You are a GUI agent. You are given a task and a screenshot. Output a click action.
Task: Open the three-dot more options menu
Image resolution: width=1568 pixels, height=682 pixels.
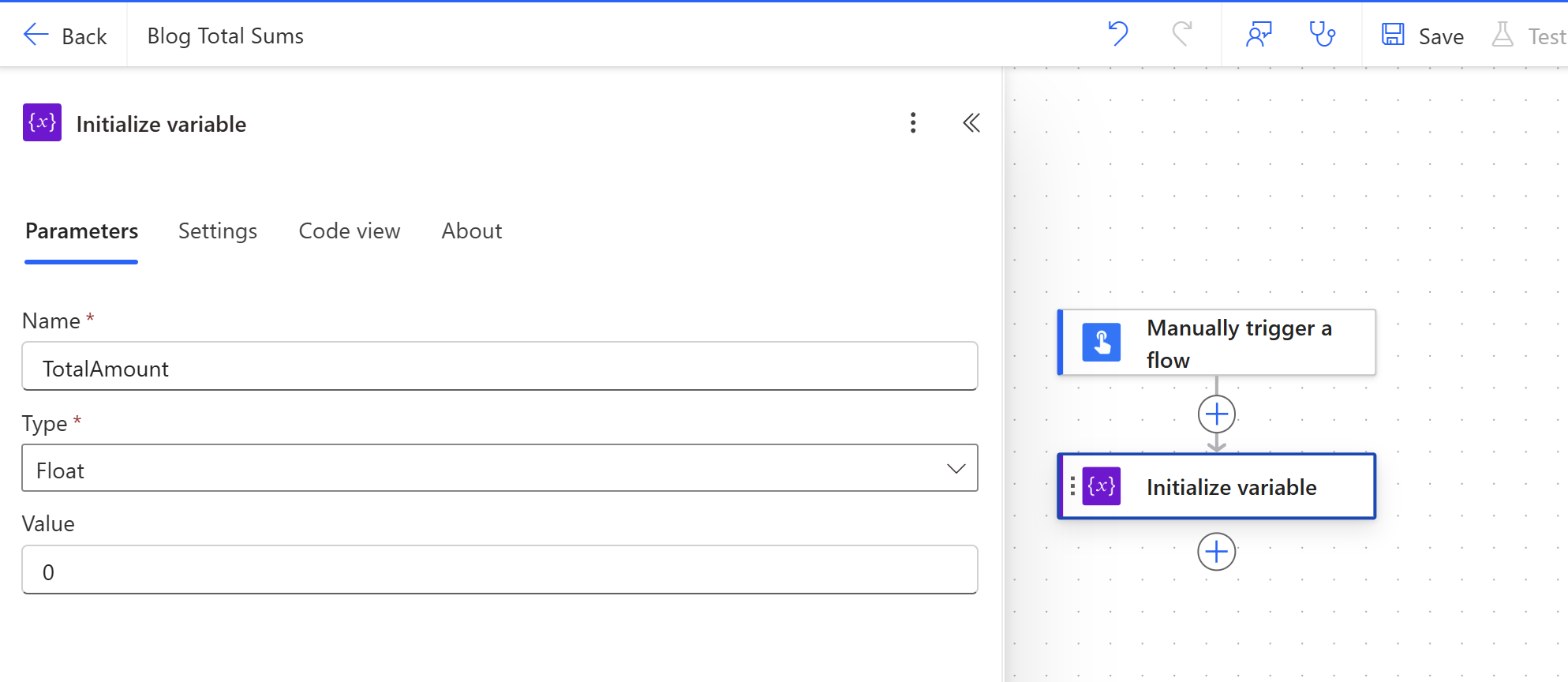pyautogui.click(x=913, y=123)
